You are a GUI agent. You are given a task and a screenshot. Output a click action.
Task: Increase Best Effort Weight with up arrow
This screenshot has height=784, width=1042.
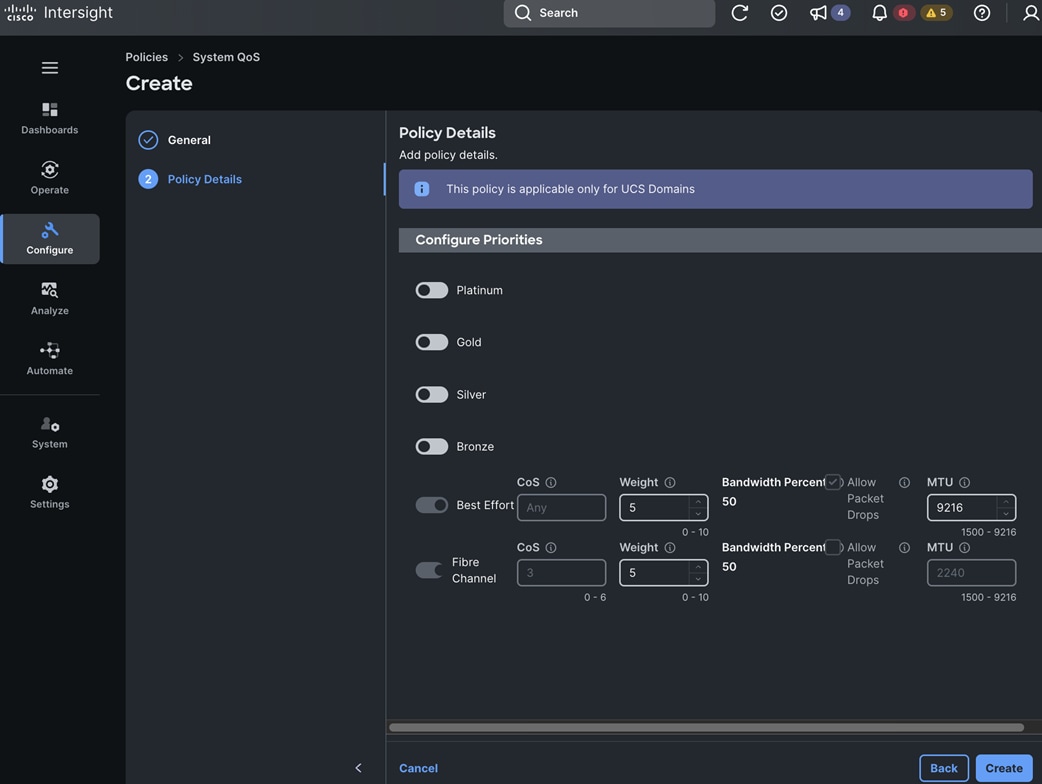(698, 502)
